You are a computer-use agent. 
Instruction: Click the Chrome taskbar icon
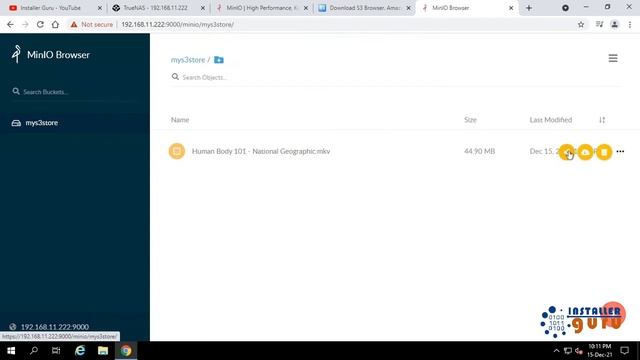tap(126, 351)
